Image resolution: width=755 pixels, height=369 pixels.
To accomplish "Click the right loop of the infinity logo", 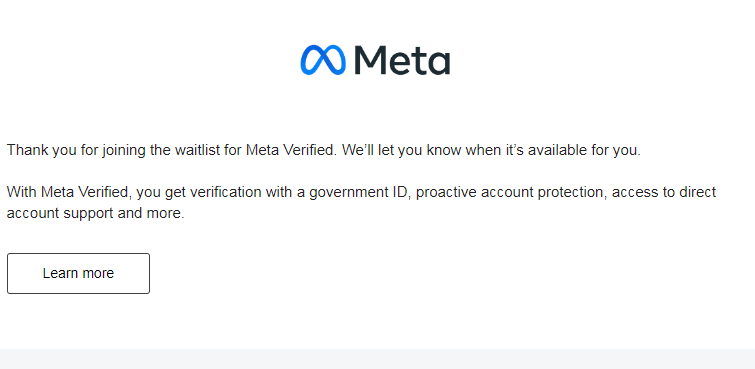I will pyautogui.click(x=335, y=60).
